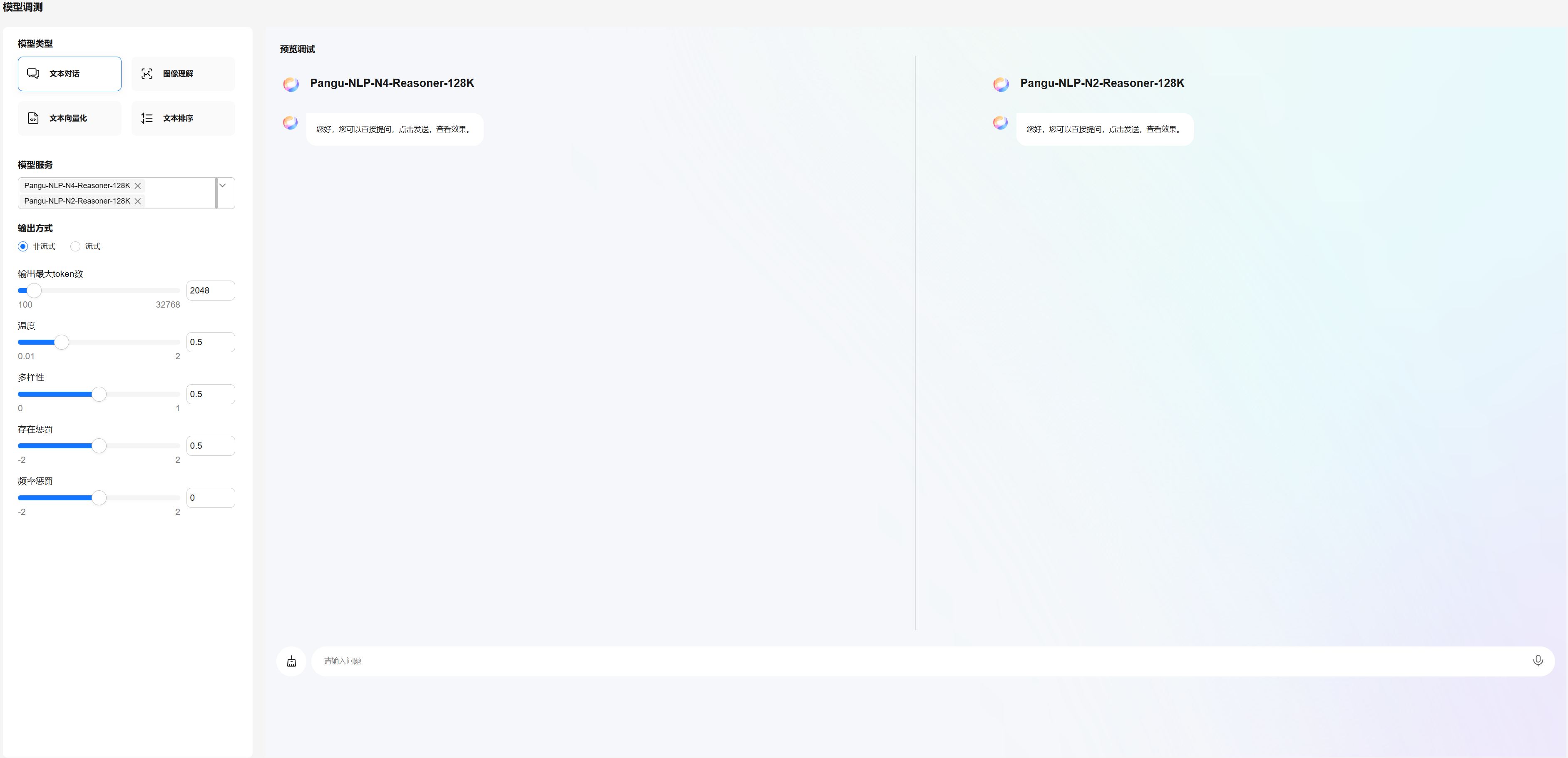Select the 文本对话 model type
1568x758 pixels.
(x=70, y=74)
